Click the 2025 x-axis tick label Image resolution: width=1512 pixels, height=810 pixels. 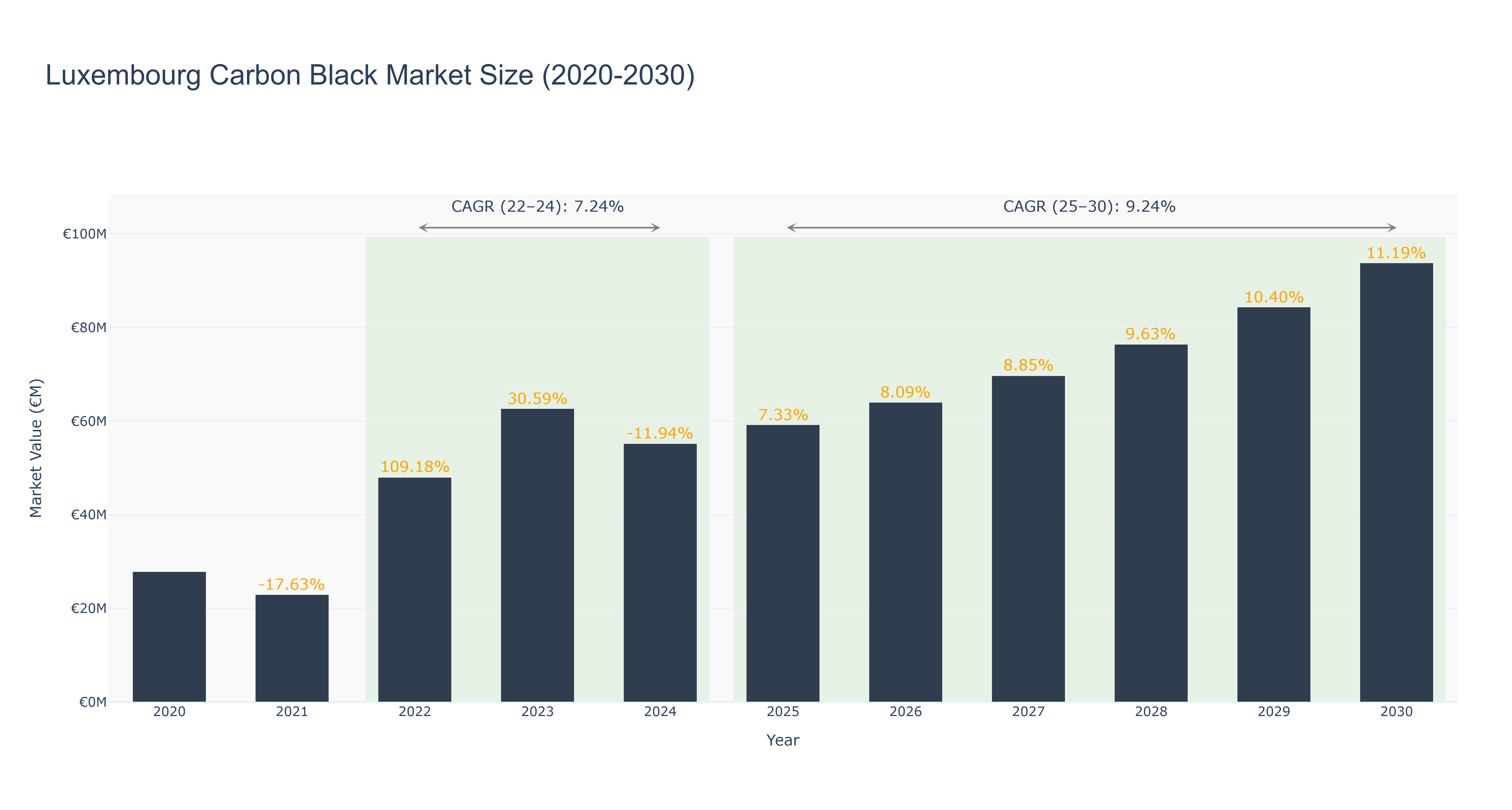[782, 712]
